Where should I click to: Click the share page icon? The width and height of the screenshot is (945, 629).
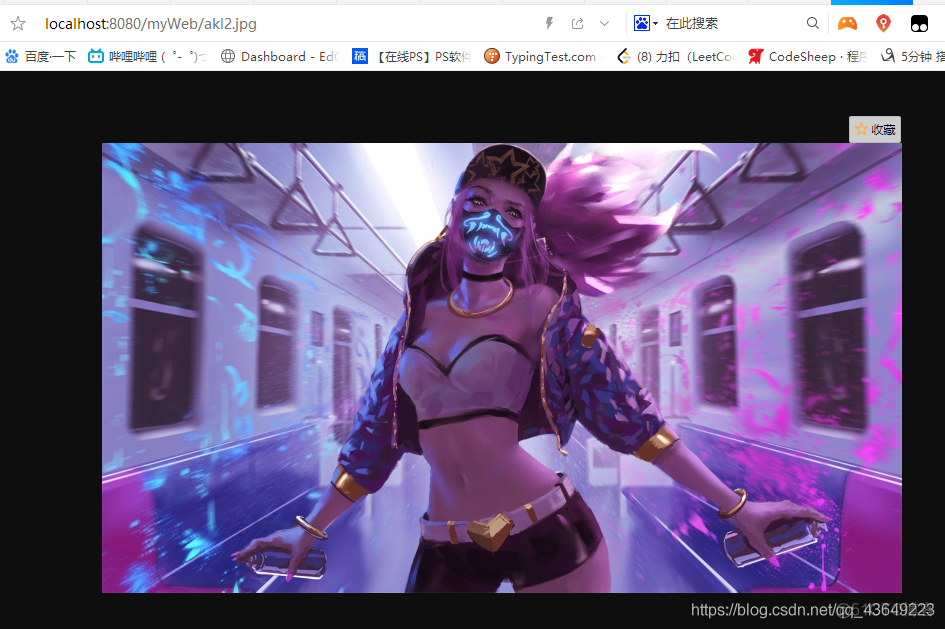[x=577, y=23]
